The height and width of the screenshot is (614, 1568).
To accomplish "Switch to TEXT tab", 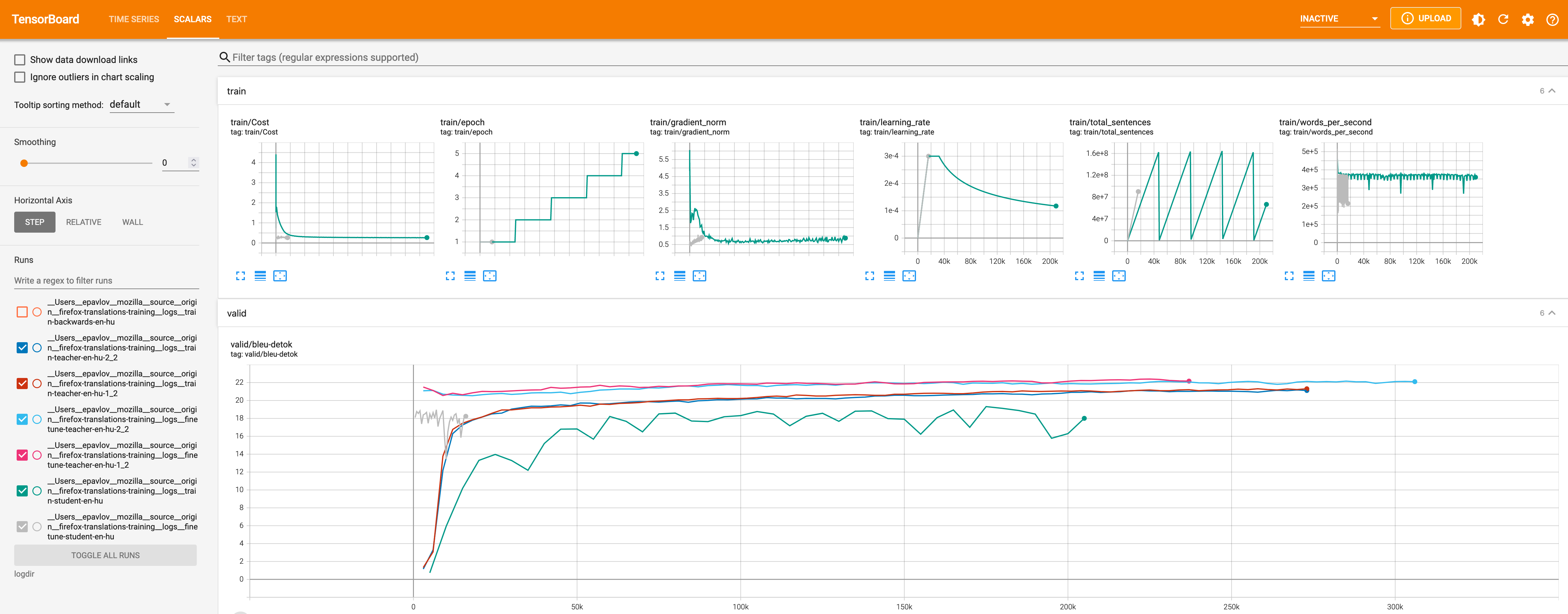I will [x=237, y=19].
